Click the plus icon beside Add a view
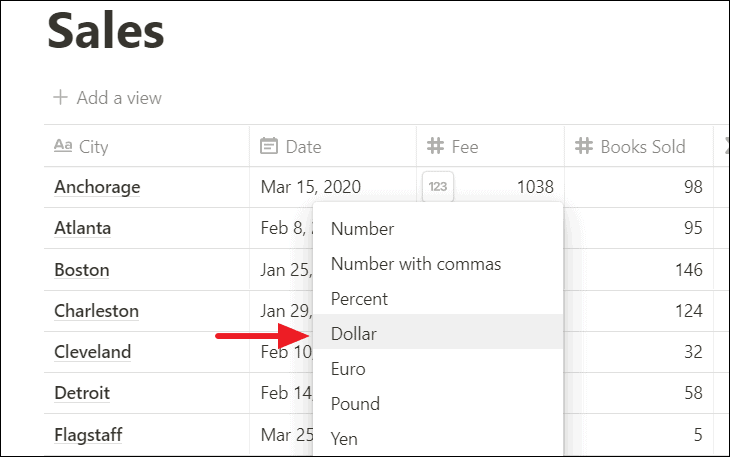Screen dimensions: 730x457 [61, 98]
